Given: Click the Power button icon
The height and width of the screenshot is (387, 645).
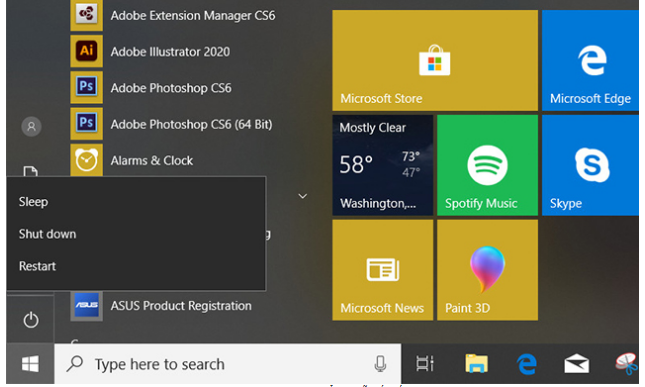Looking at the screenshot, I should click(31, 320).
